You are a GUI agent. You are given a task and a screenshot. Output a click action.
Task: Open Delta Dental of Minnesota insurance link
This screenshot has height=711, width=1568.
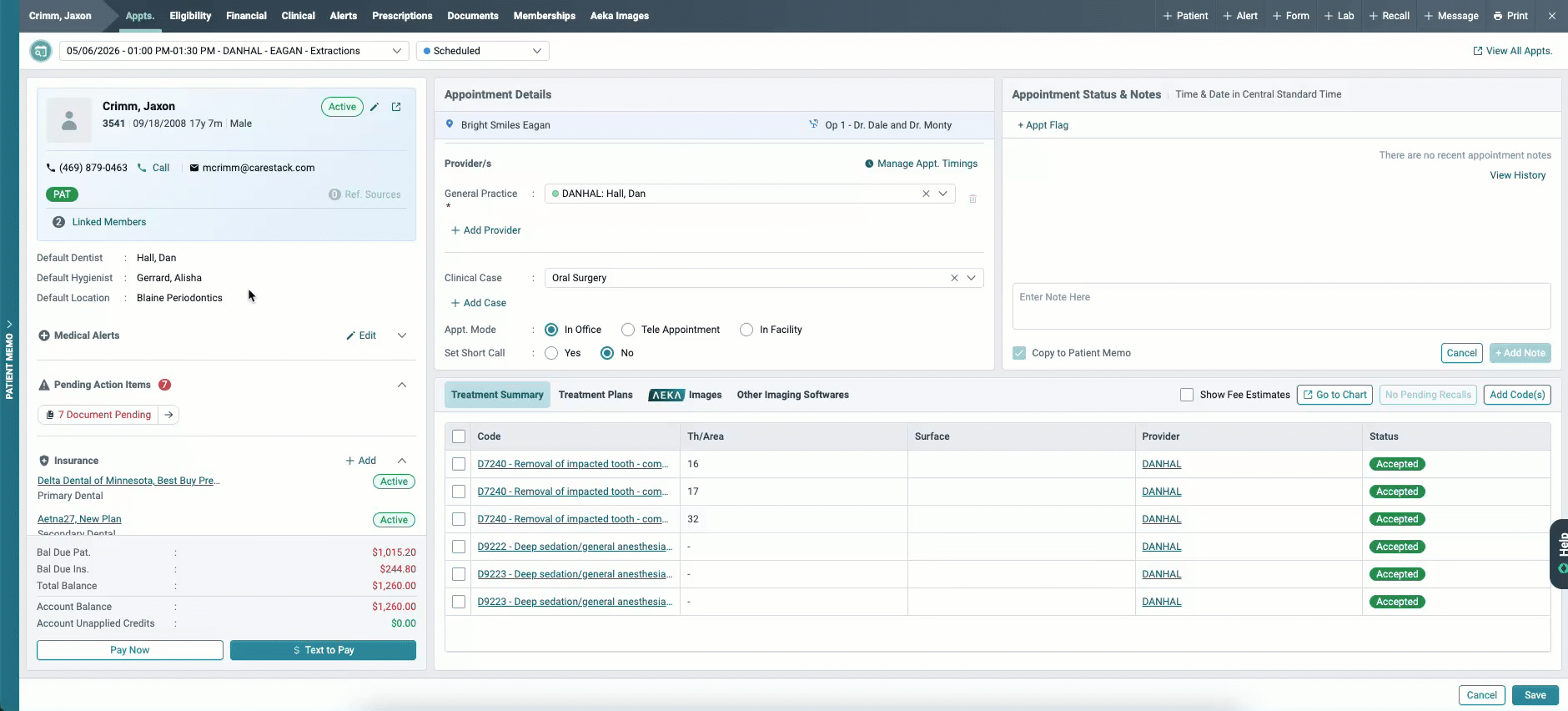[x=128, y=481]
